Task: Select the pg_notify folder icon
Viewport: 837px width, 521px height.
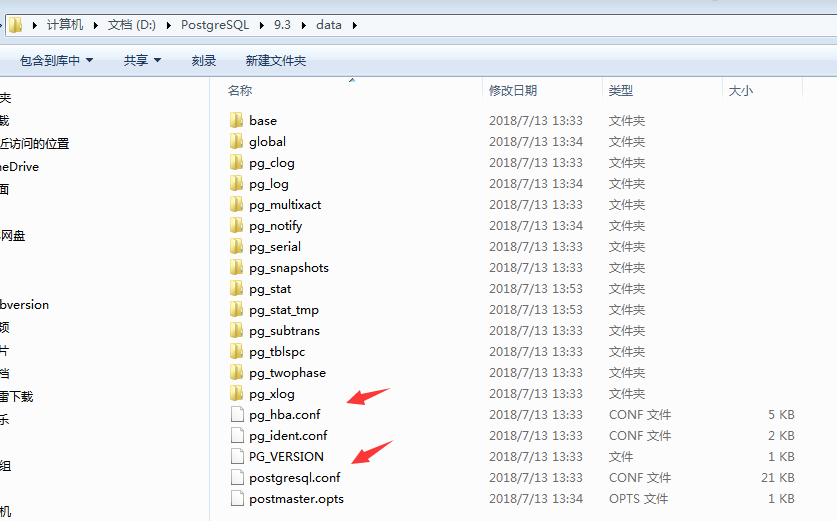Action: pos(236,225)
